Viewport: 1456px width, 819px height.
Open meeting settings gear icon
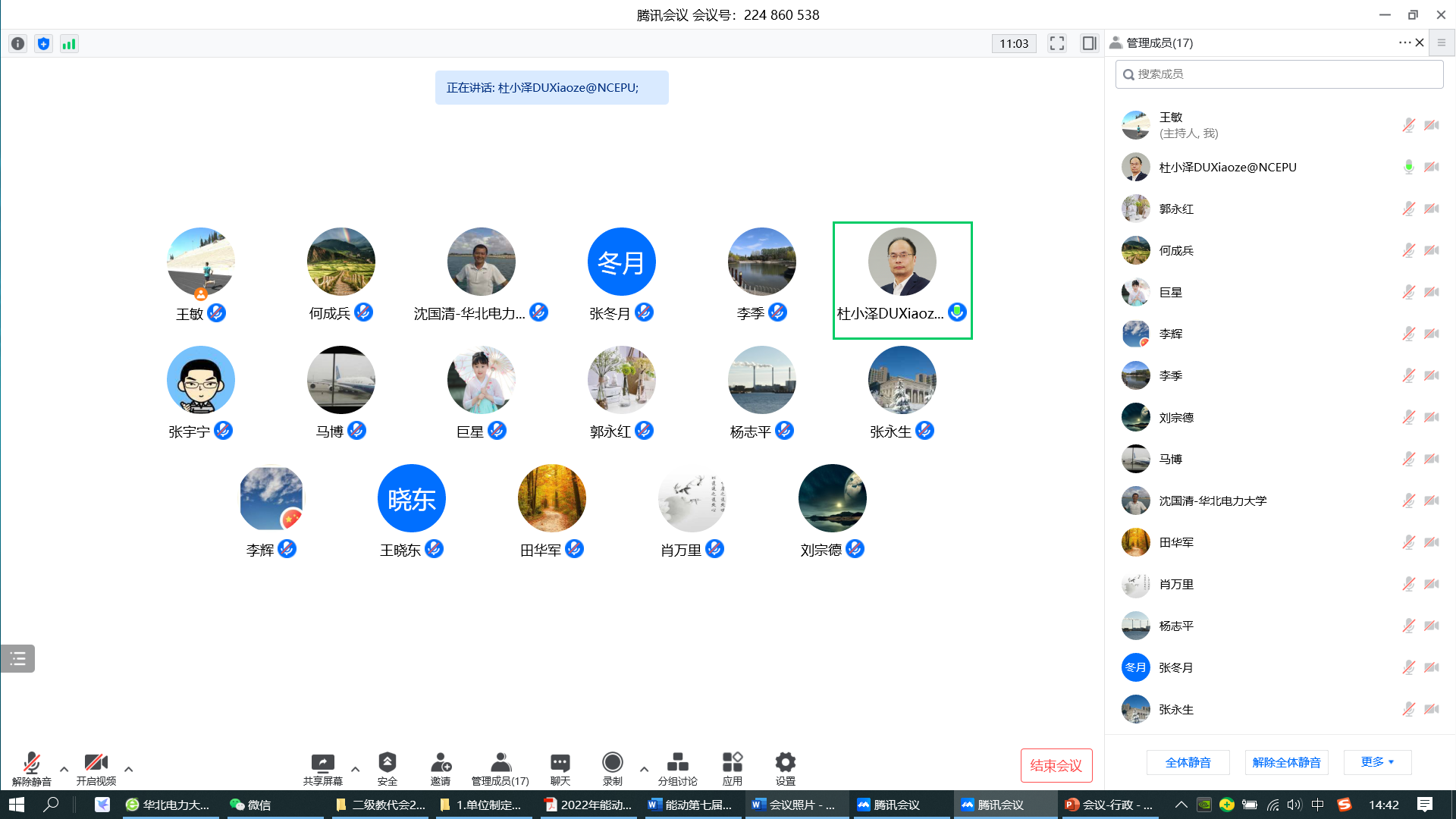785,763
